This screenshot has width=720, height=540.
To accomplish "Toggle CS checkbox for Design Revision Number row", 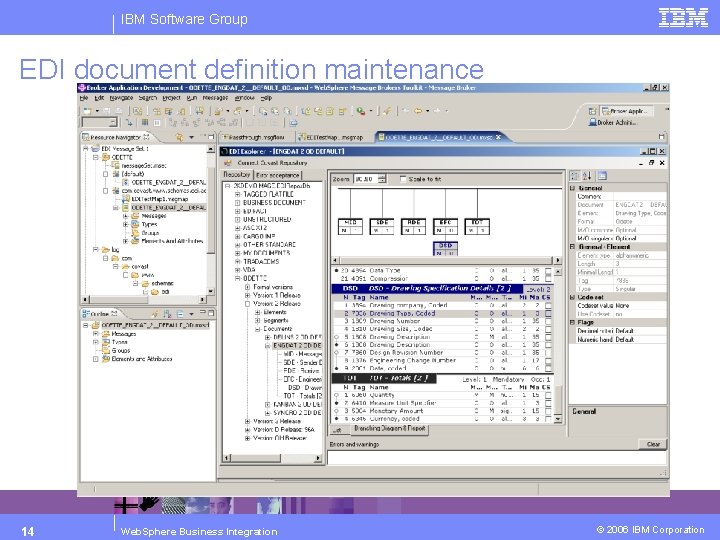I will tap(548, 353).
